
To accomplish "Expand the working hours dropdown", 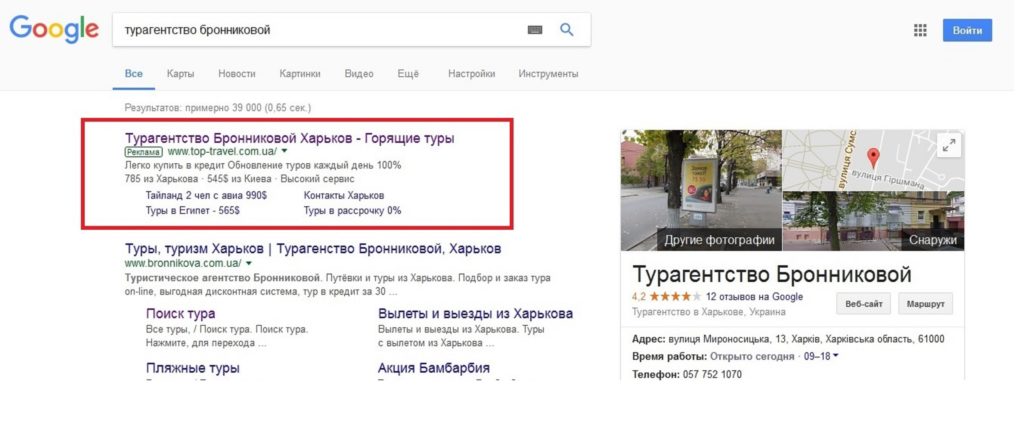I will click(836, 356).
